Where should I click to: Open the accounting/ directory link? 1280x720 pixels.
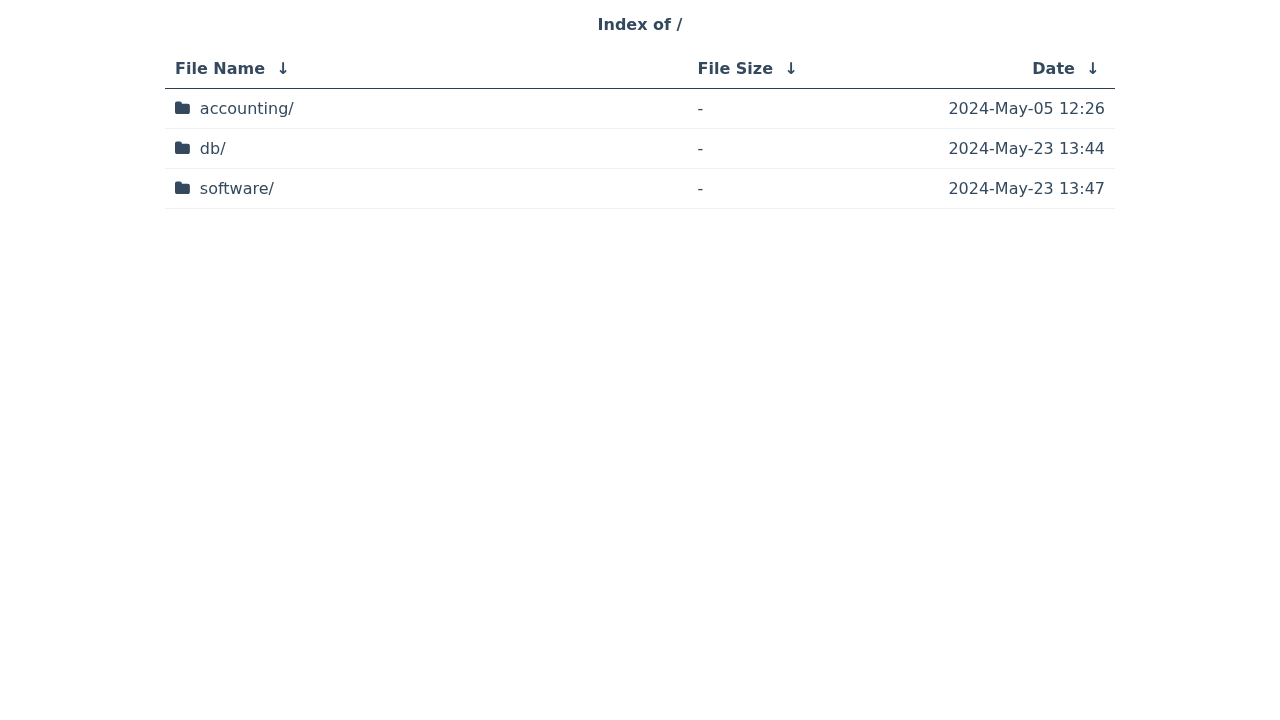click(246, 108)
